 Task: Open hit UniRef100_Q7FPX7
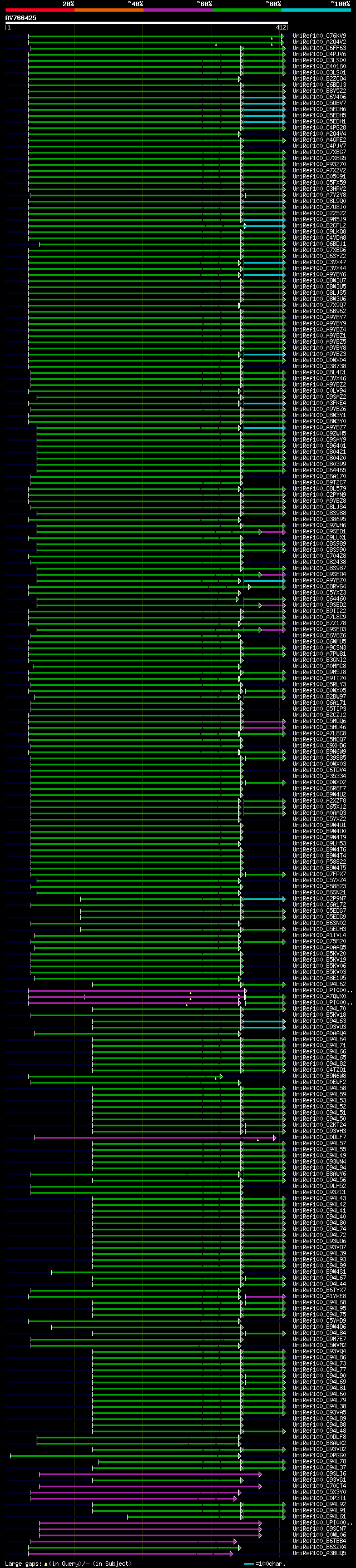click(319, 873)
